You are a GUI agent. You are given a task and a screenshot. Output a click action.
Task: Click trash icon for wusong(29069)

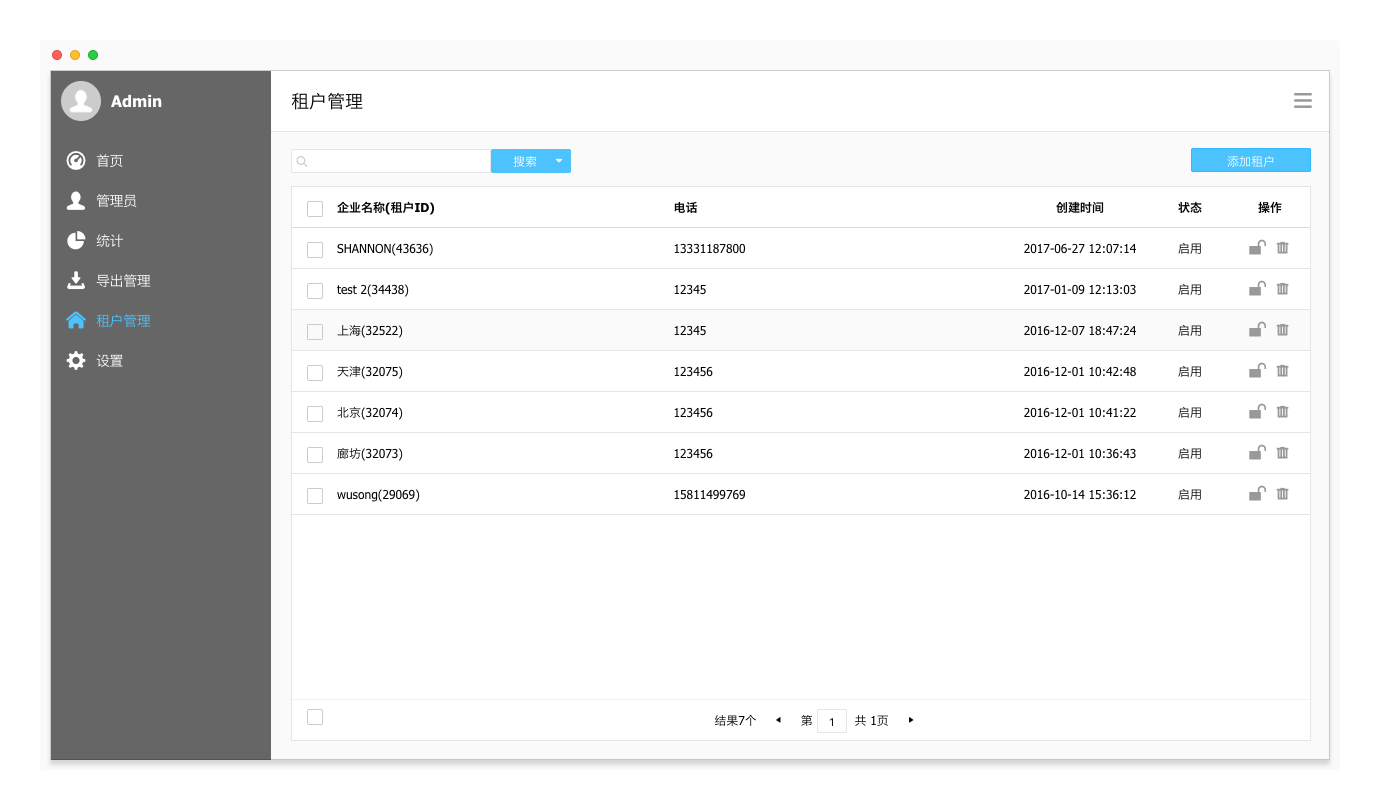(x=1283, y=493)
